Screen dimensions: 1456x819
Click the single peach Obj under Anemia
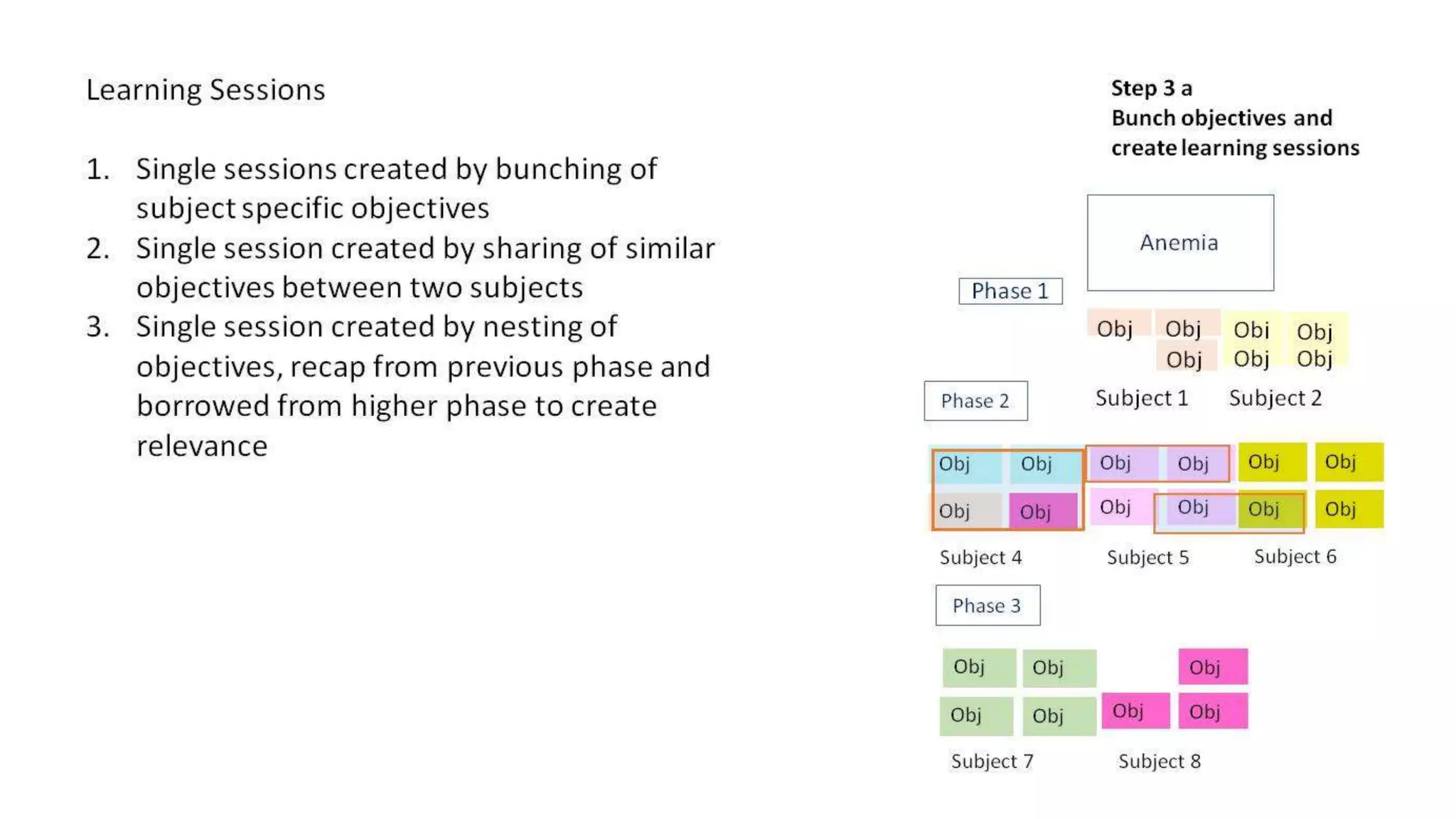[x=1119, y=323]
